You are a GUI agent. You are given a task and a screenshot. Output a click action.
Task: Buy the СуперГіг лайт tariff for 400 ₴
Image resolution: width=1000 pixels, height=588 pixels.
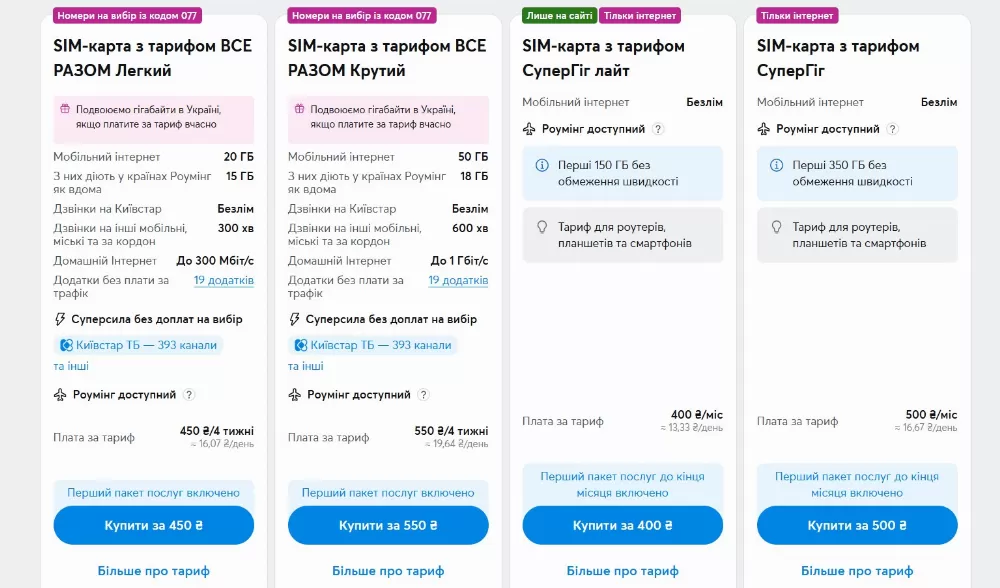tap(622, 525)
